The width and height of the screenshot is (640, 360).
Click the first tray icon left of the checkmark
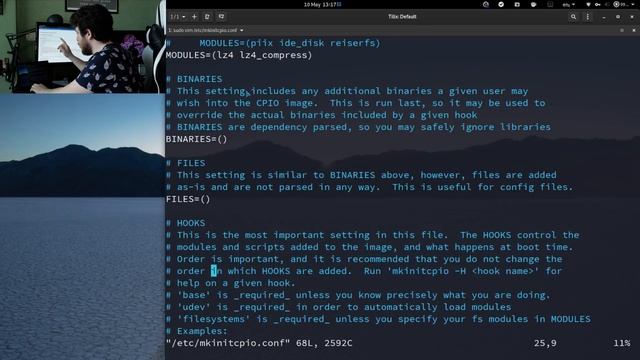[486, 4]
